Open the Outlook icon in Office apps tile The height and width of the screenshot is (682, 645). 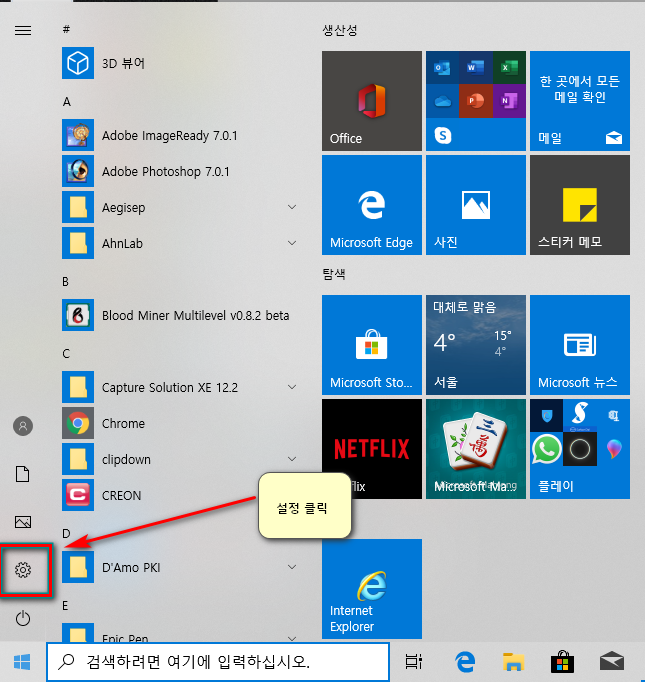click(442, 67)
